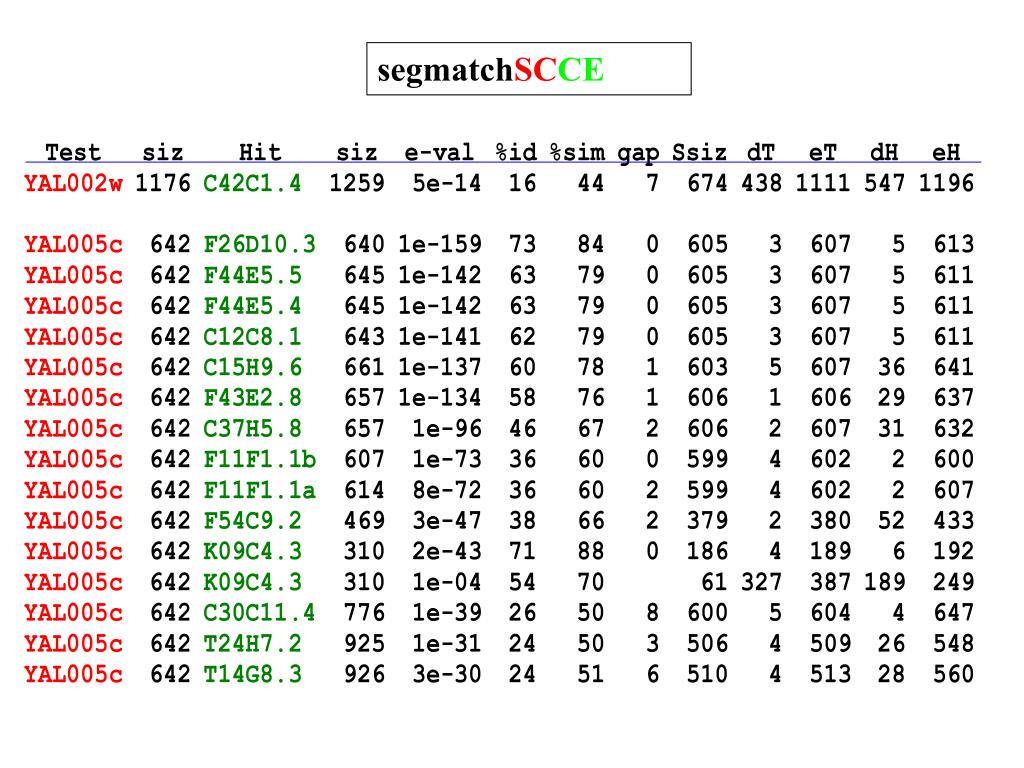
Task: Click the e-val column header
Action: [x=439, y=152]
